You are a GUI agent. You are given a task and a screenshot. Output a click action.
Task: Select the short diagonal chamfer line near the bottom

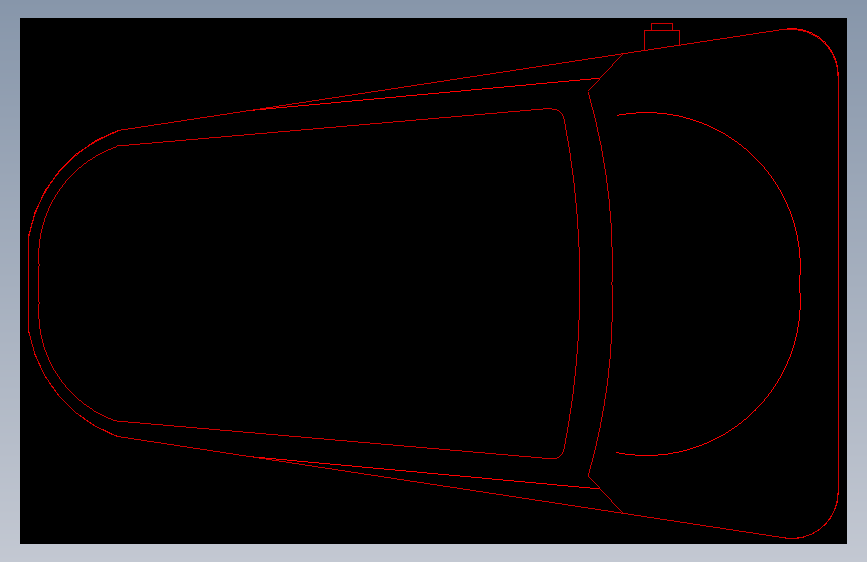pos(606,495)
